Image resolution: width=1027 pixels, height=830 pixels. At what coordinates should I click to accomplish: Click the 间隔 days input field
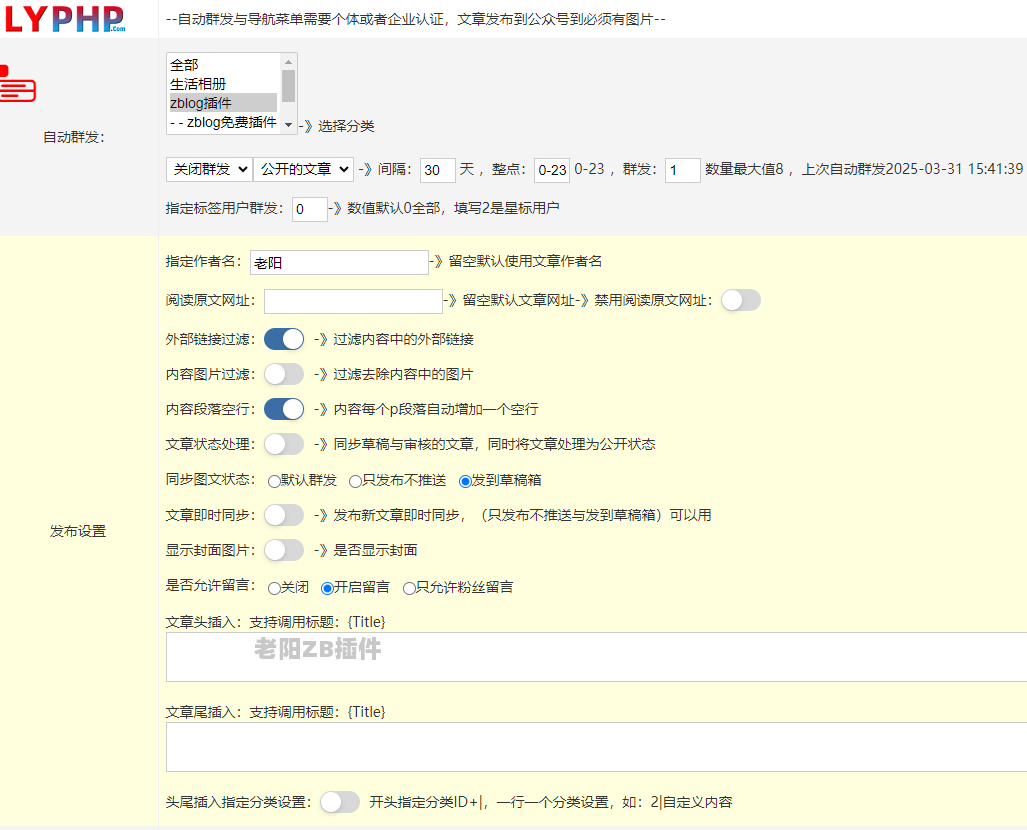[437, 170]
